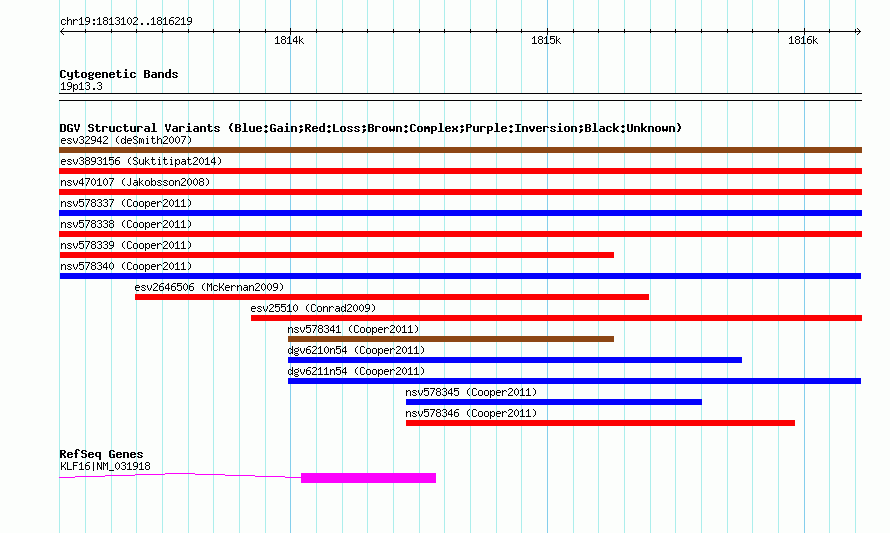Click the blue dgv6211n54 gain bar
Image resolution: width=890 pixels, height=533 pixels.
point(574,381)
